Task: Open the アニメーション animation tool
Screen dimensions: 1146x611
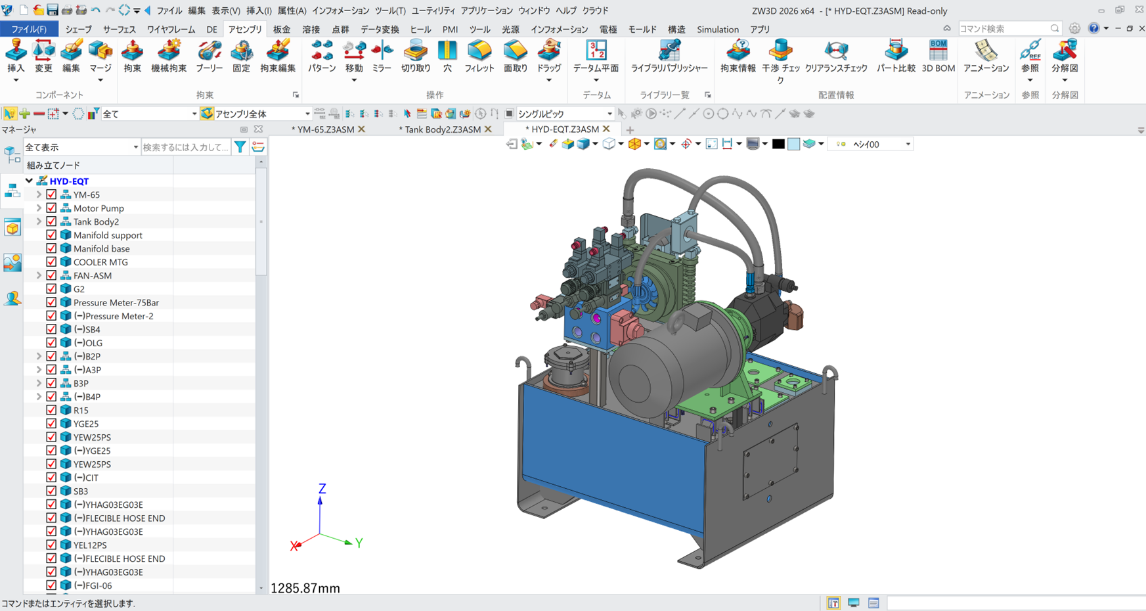Action: 986,51
